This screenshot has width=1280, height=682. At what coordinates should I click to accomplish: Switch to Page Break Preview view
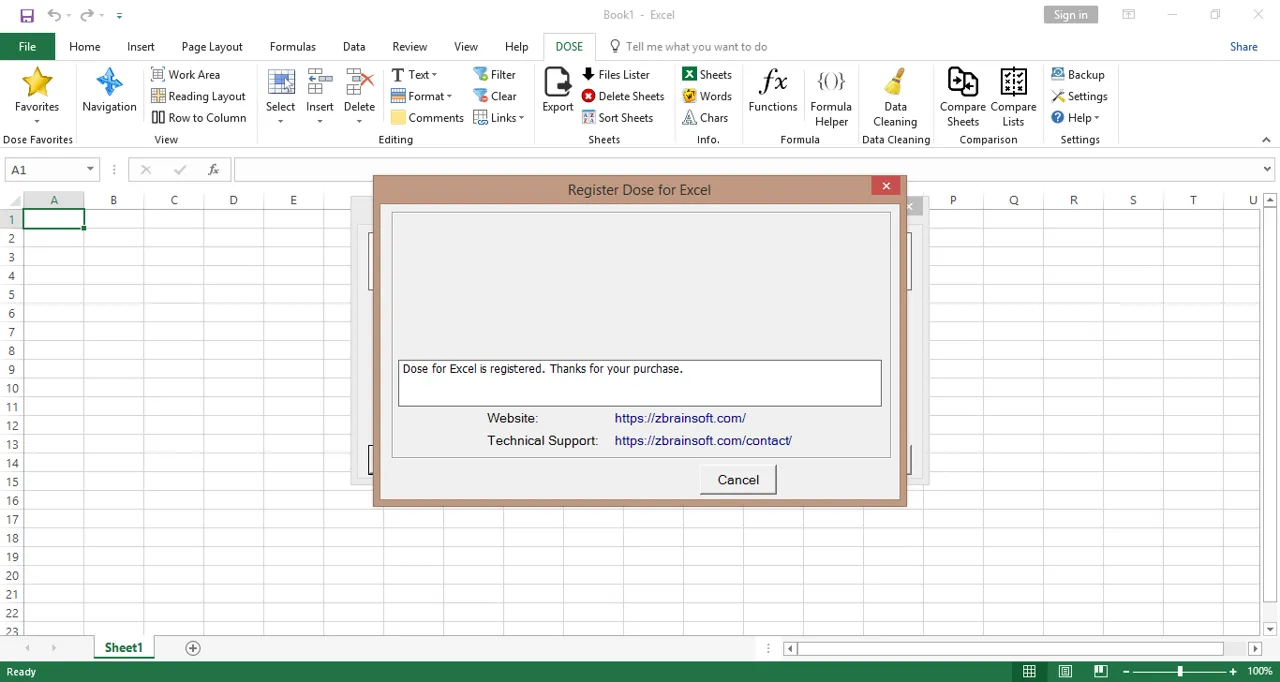pyautogui.click(x=1101, y=672)
